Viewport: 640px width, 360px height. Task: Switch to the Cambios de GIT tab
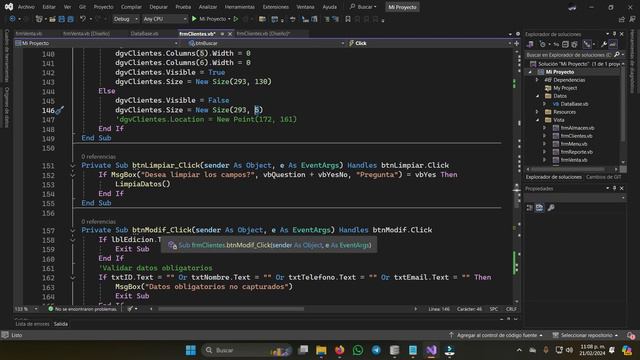coord(604,177)
